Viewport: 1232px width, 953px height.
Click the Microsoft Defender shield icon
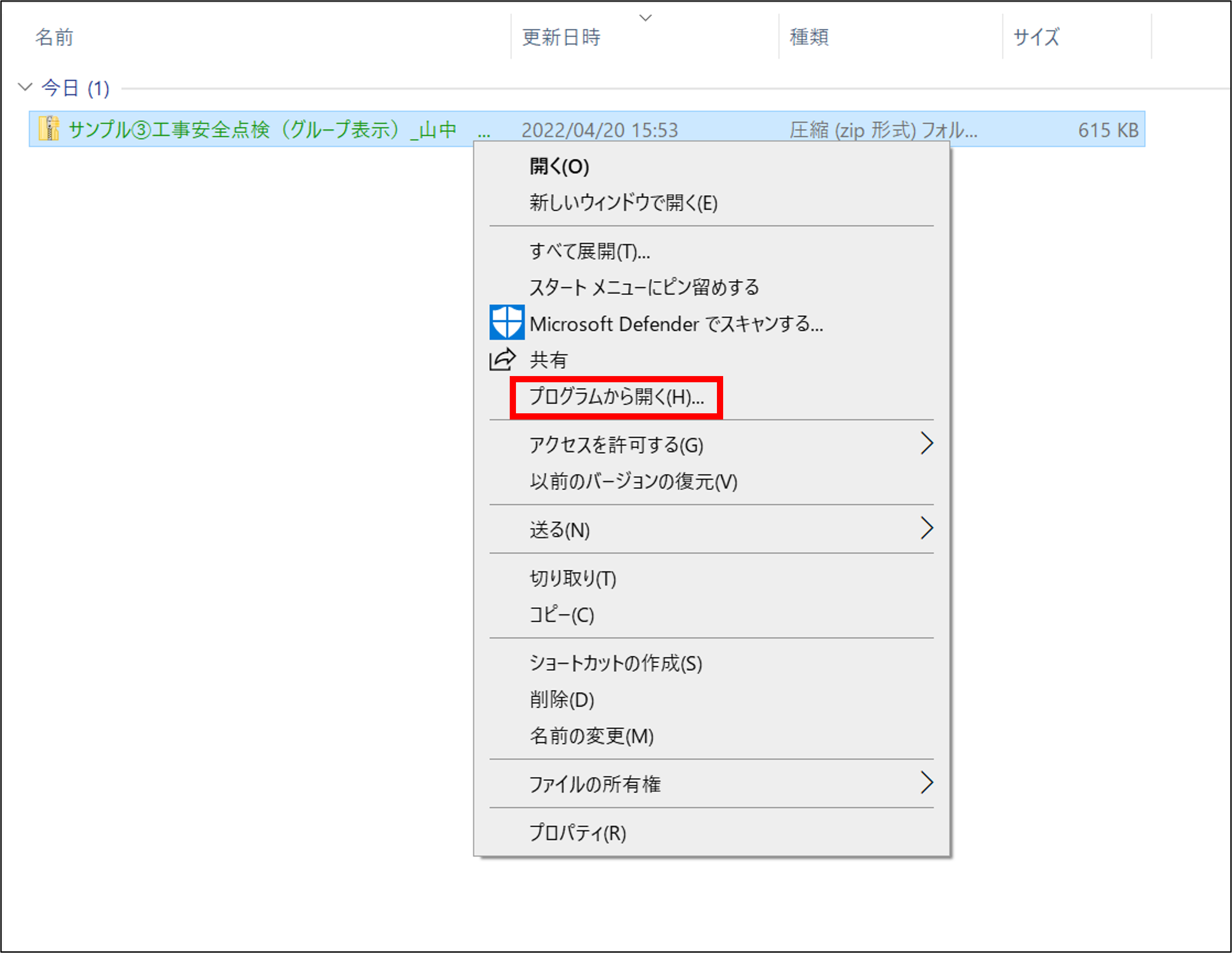click(x=507, y=322)
